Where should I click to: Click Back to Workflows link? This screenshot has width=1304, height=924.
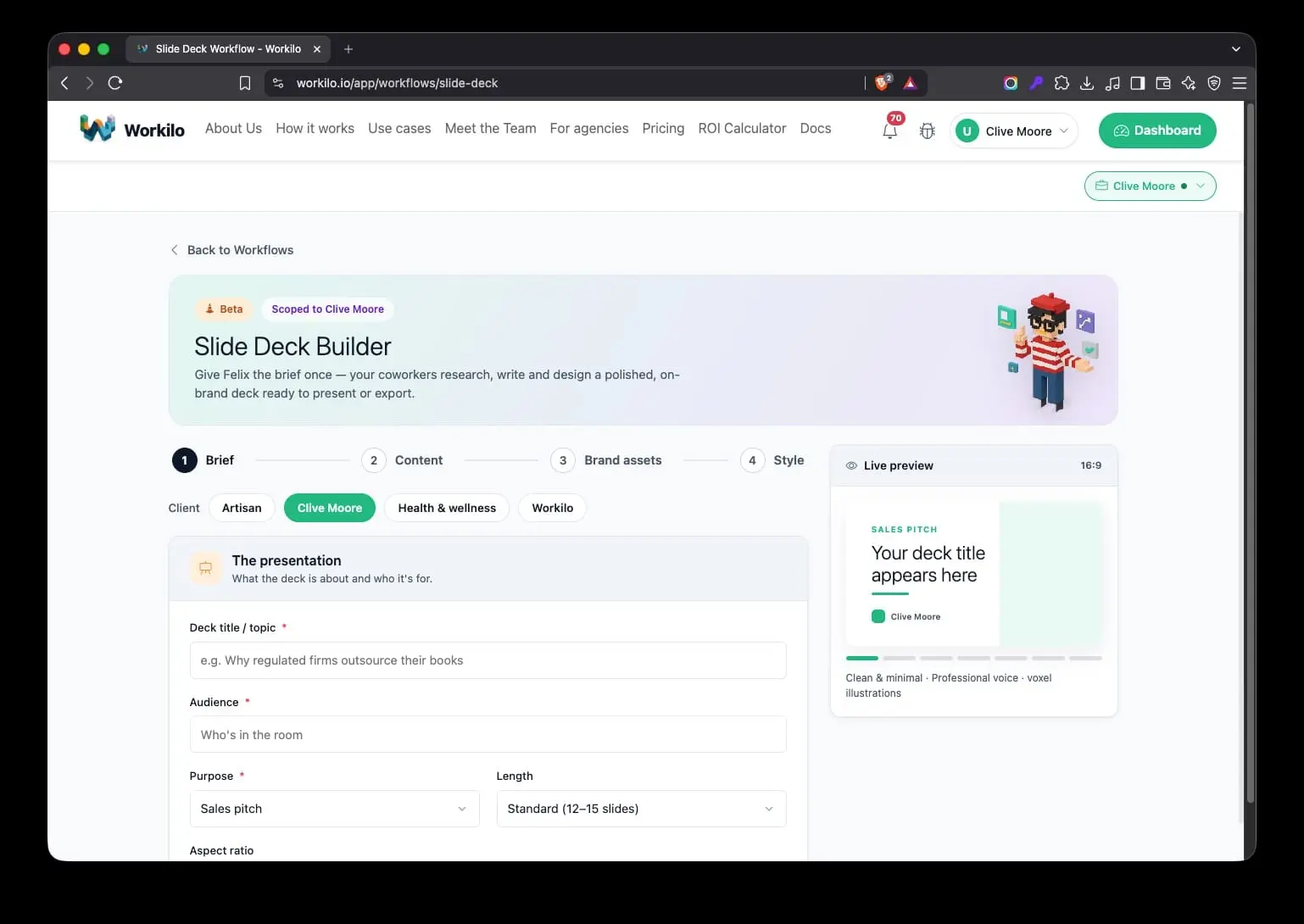click(x=231, y=250)
